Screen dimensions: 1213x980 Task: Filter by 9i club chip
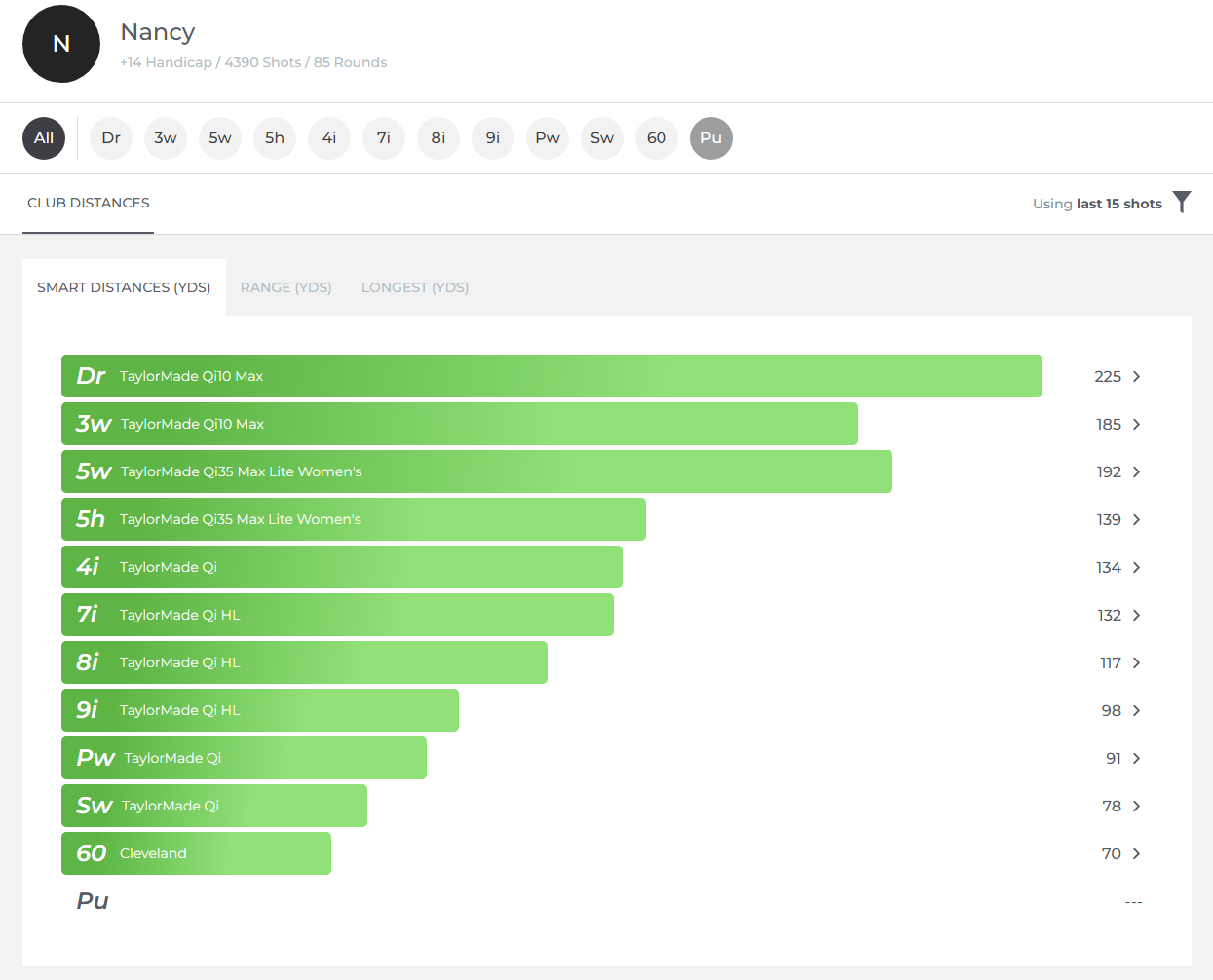coord(493,138)
